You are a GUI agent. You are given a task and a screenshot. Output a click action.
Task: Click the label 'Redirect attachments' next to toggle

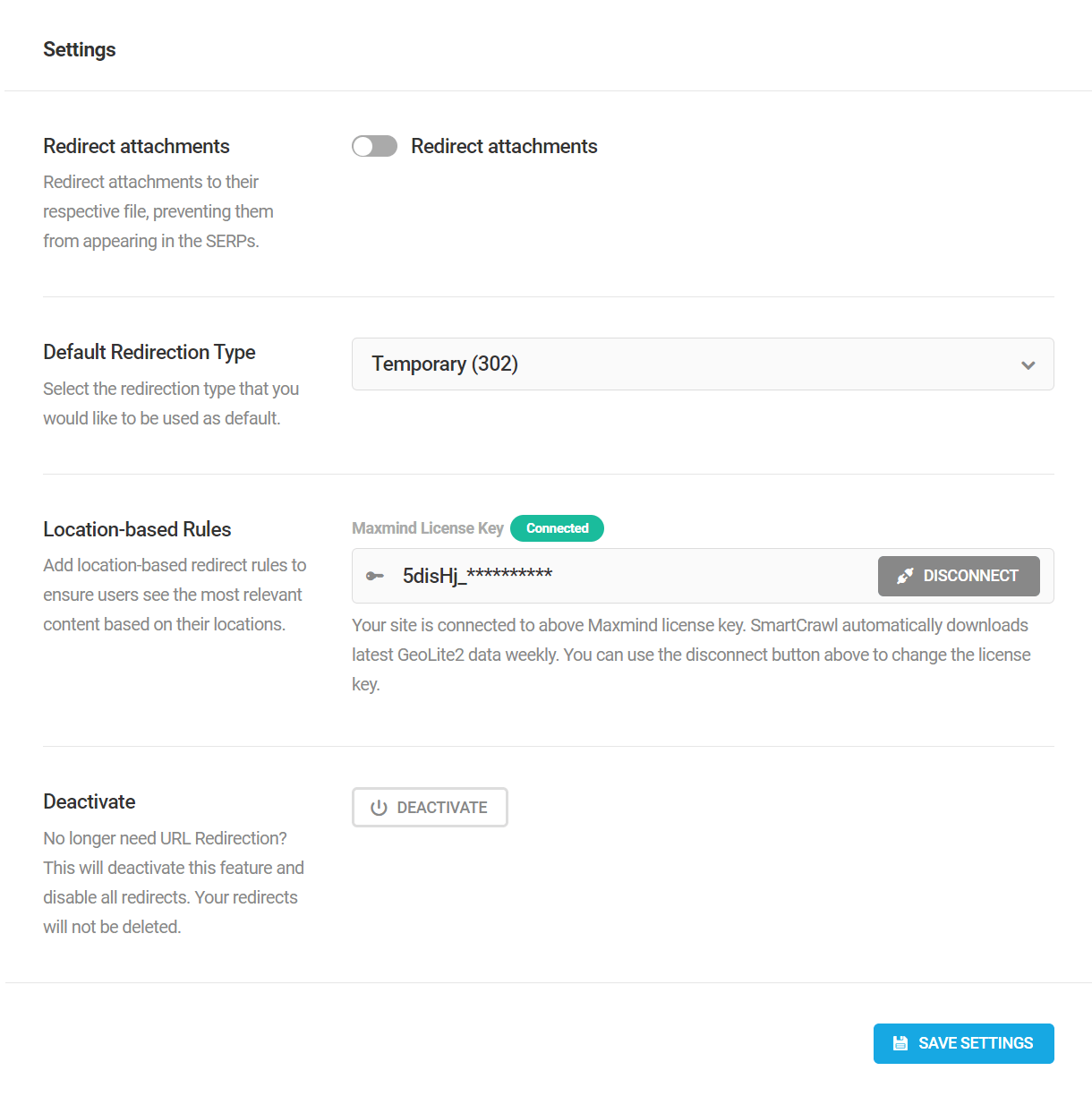click(504, 146)
